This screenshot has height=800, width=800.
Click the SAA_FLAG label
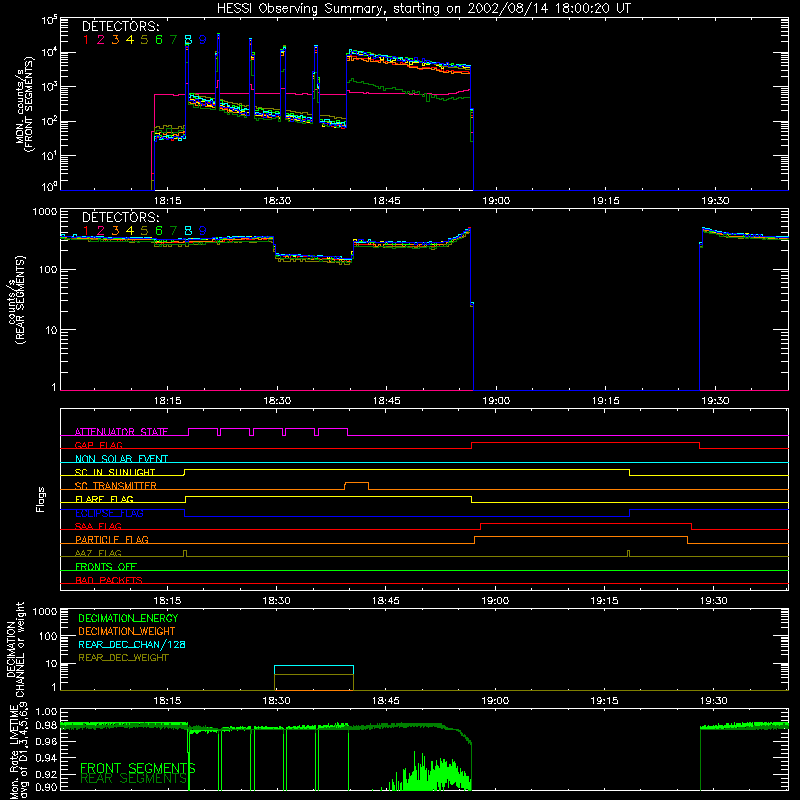98,526
